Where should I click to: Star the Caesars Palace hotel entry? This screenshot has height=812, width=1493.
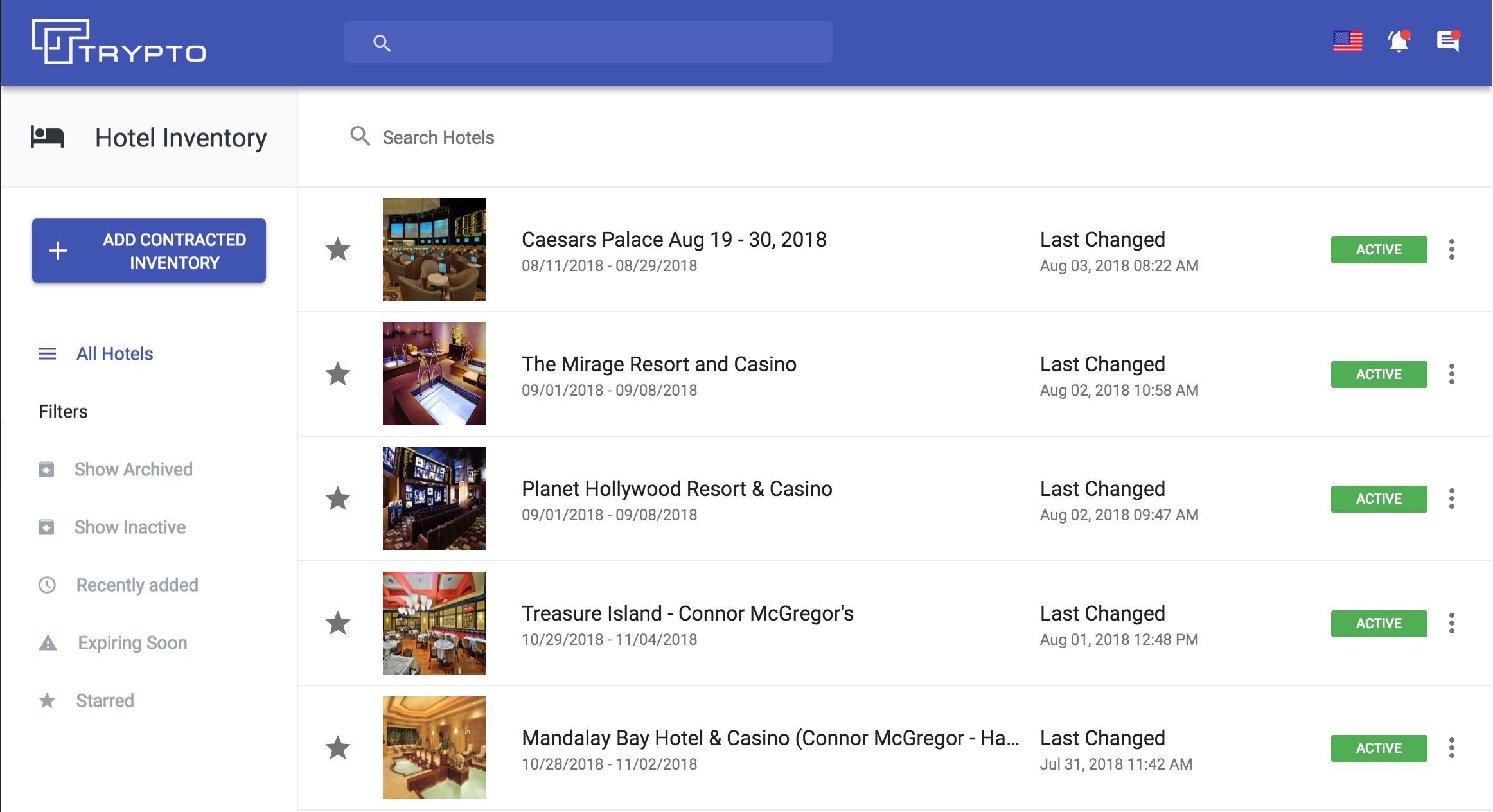coord(338,249)
